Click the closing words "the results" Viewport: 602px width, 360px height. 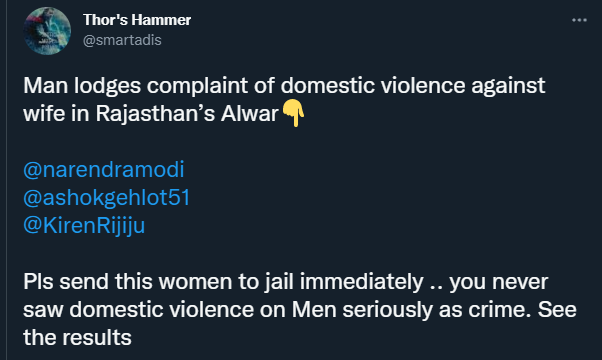(x=77, y=338)
